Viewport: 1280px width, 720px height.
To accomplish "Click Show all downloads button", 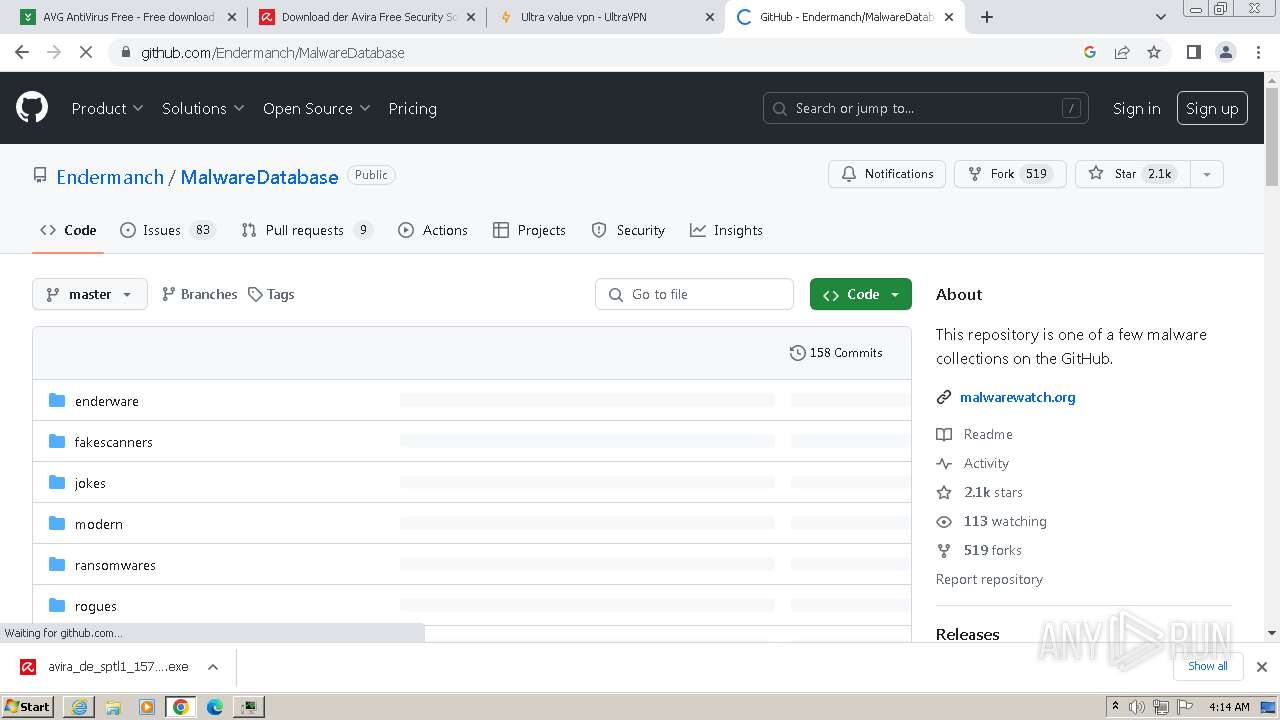I will (x=1208, y=667).
